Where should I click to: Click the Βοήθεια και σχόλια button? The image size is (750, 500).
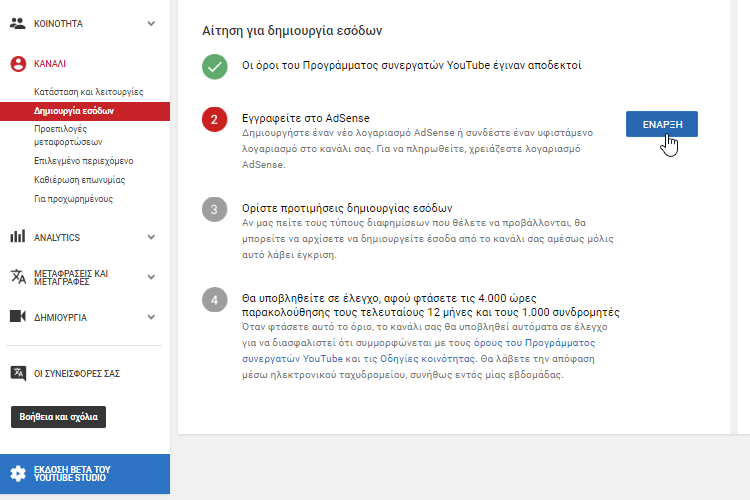click(x=58, y=417)
